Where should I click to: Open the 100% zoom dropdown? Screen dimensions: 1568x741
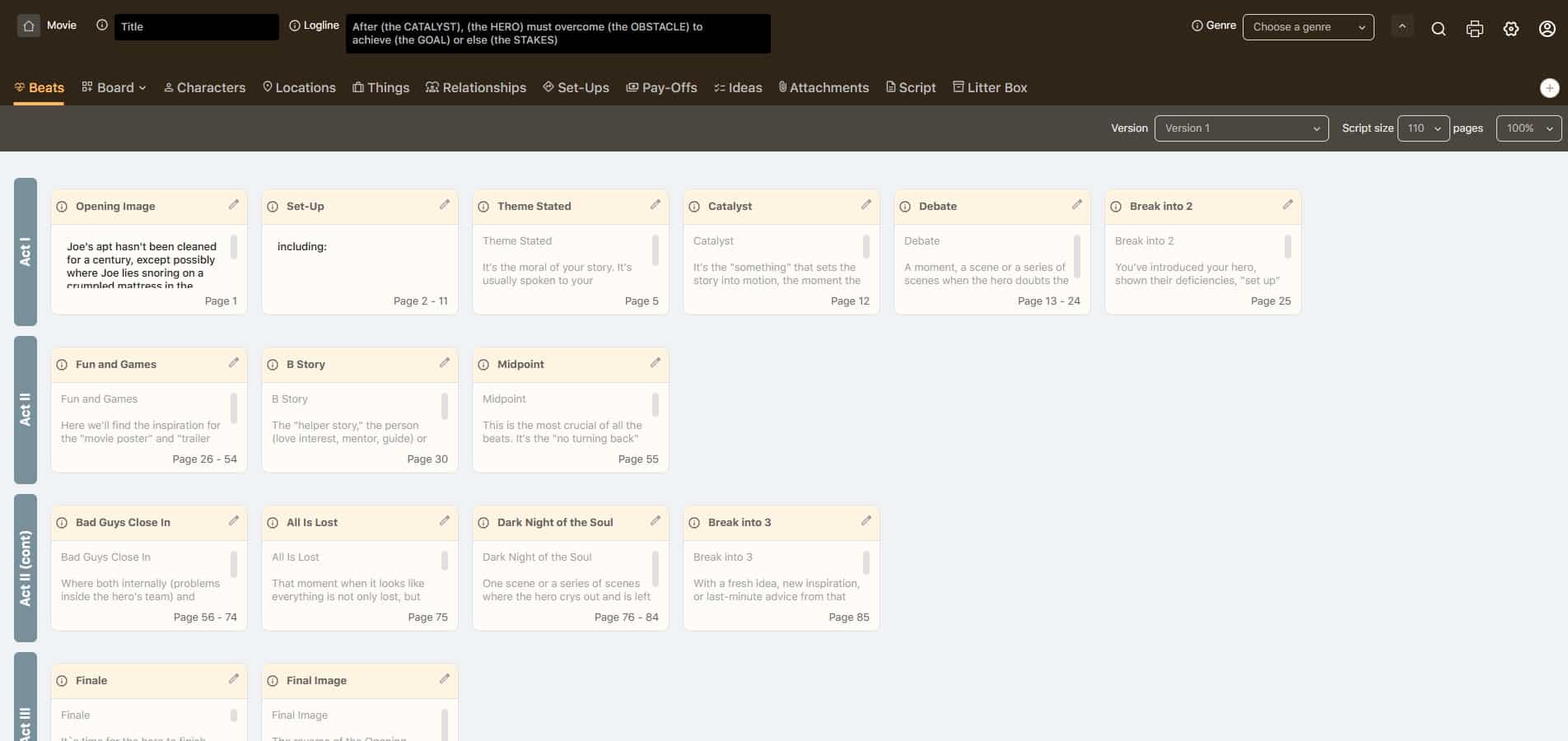[1528, 128]
